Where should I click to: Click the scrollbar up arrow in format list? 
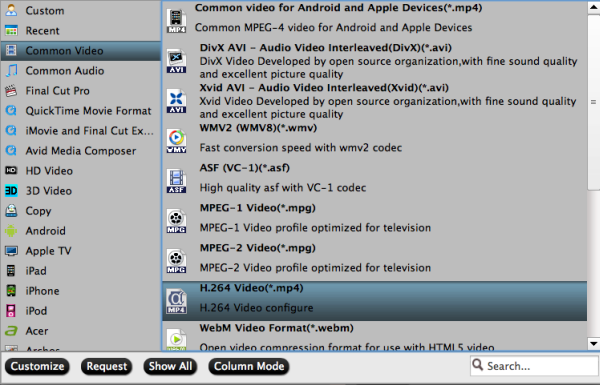pos(593,8)
